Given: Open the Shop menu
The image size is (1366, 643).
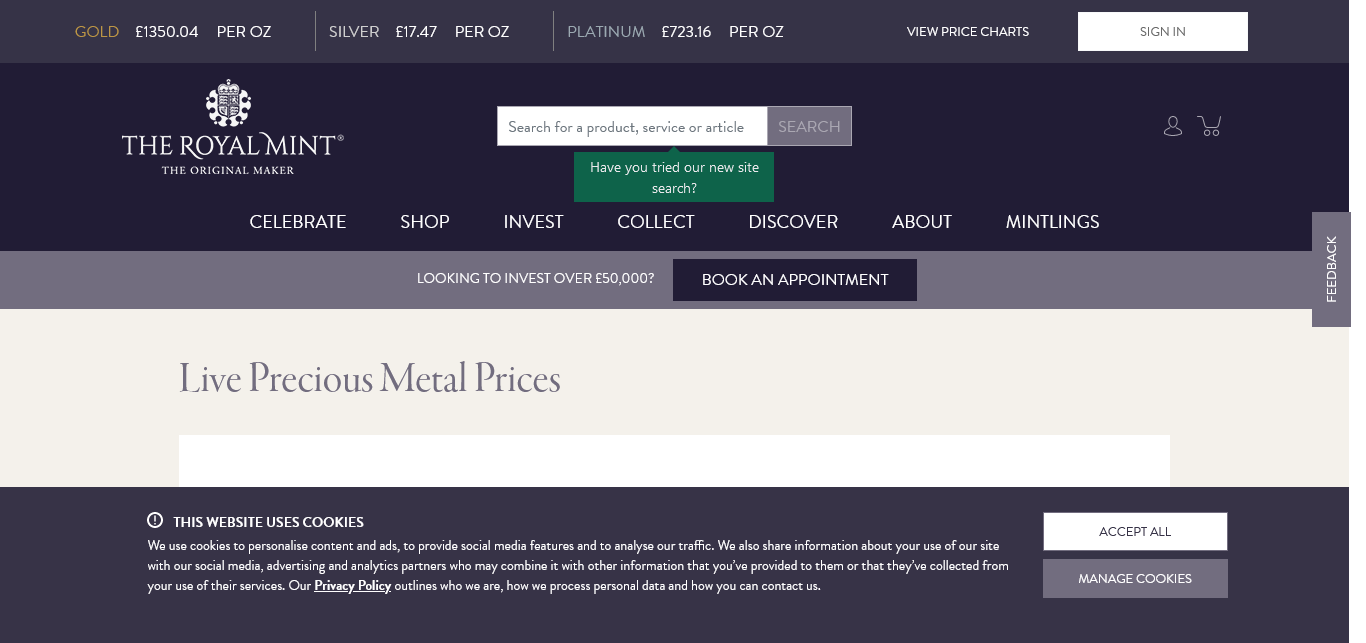Looking at the screenshot, I should coord(425,222).
